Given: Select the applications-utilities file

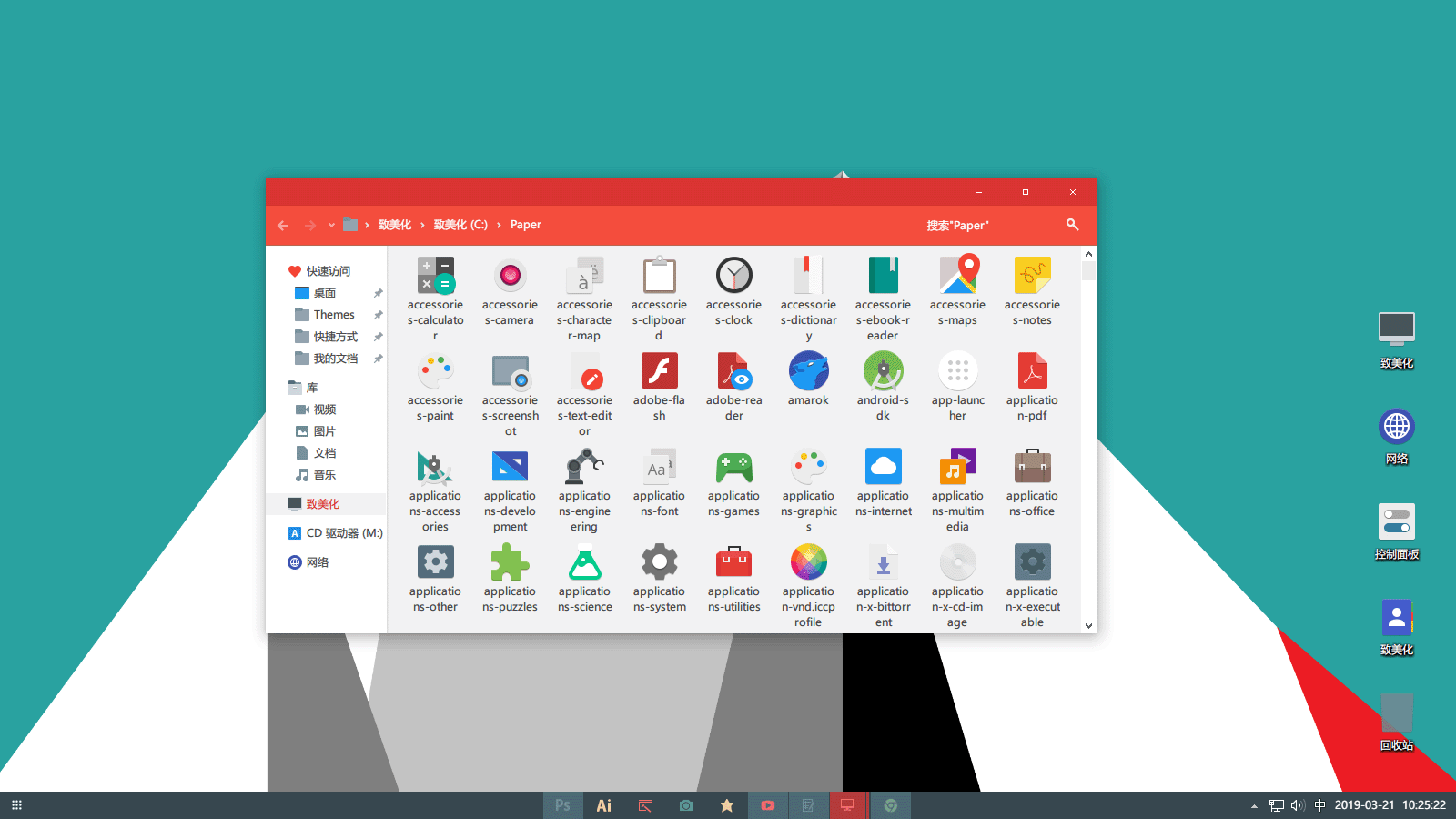Looking at the screenshot, I should (x=733, y=578).
